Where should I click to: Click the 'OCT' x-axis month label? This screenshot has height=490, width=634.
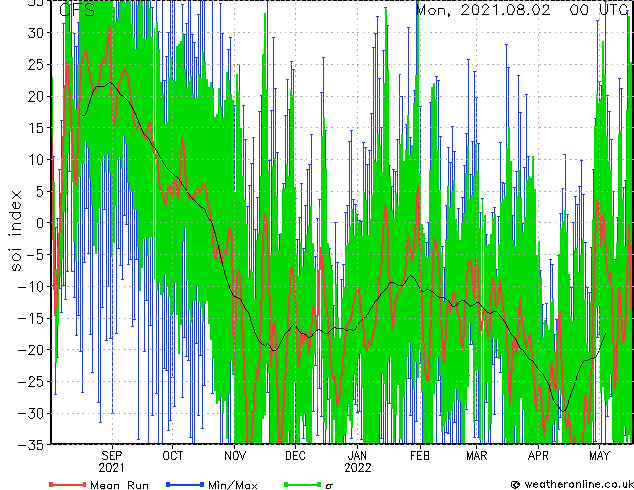click(173, 456)
